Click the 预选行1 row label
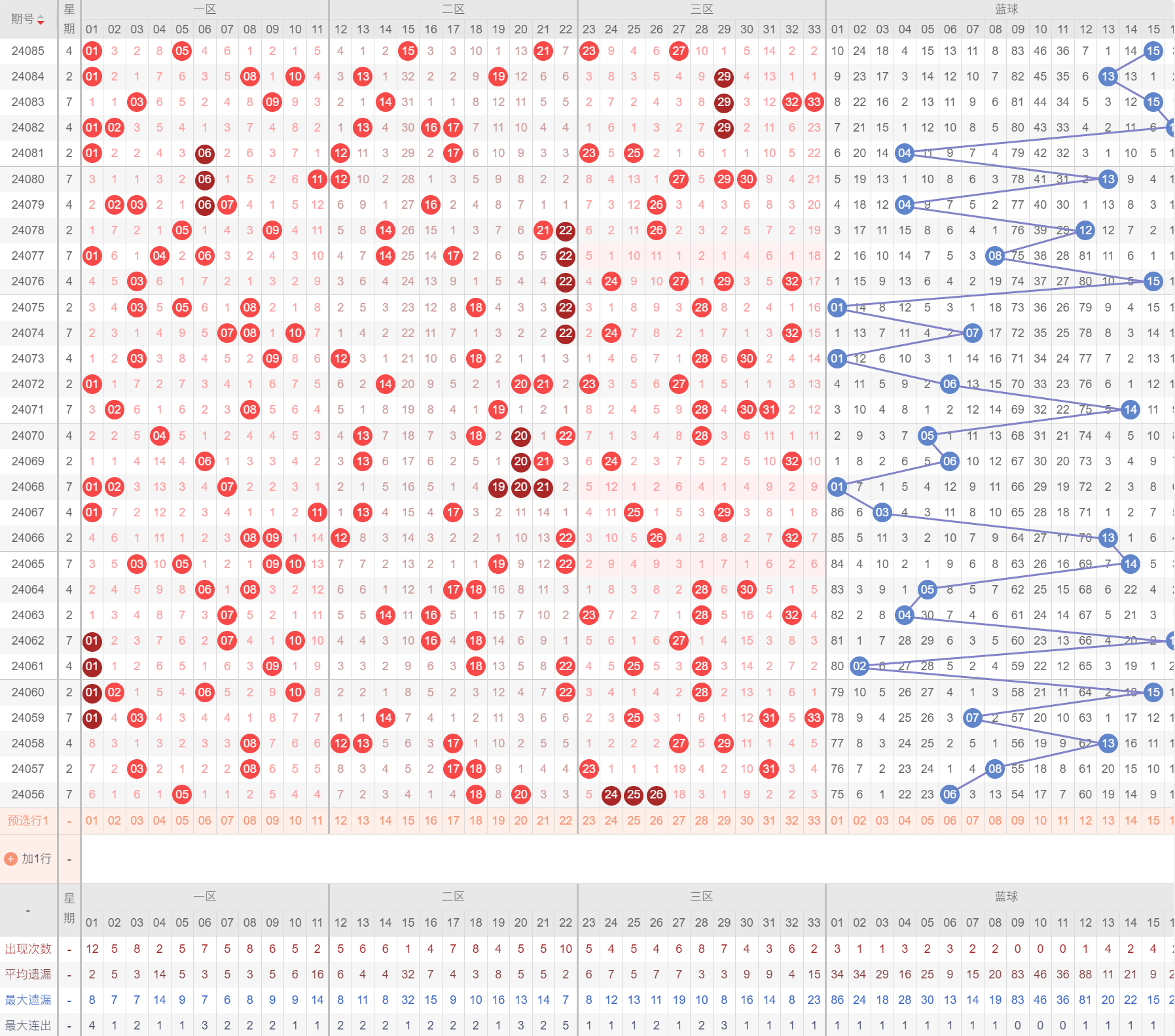 point(28,821)
